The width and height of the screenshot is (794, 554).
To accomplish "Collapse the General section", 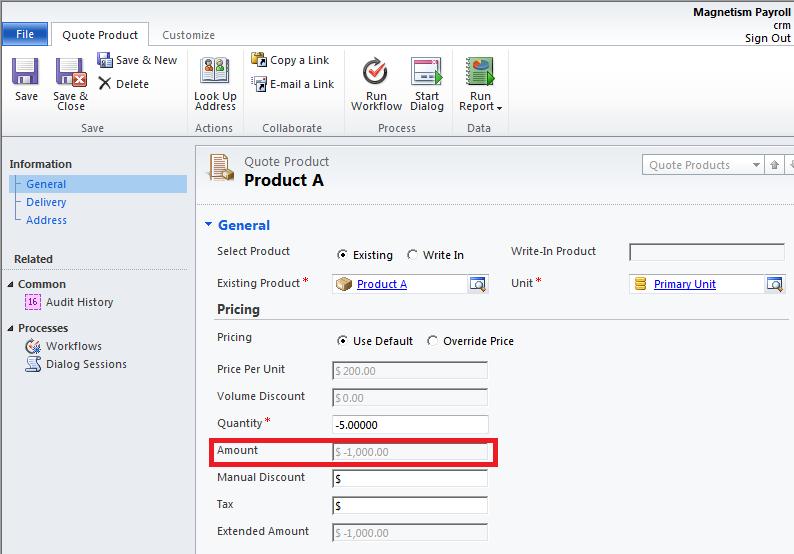I will pyautogui.click(x=209, y=225).
